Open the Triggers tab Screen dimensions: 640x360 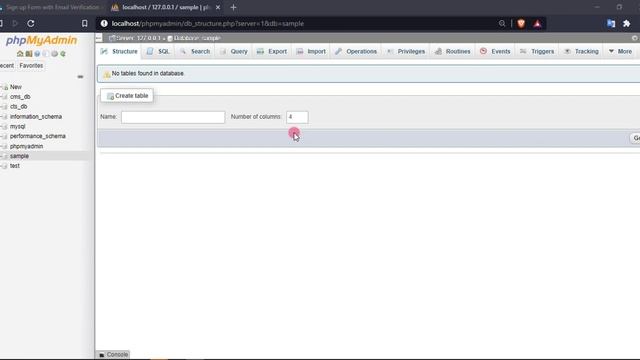coord(537,51)
